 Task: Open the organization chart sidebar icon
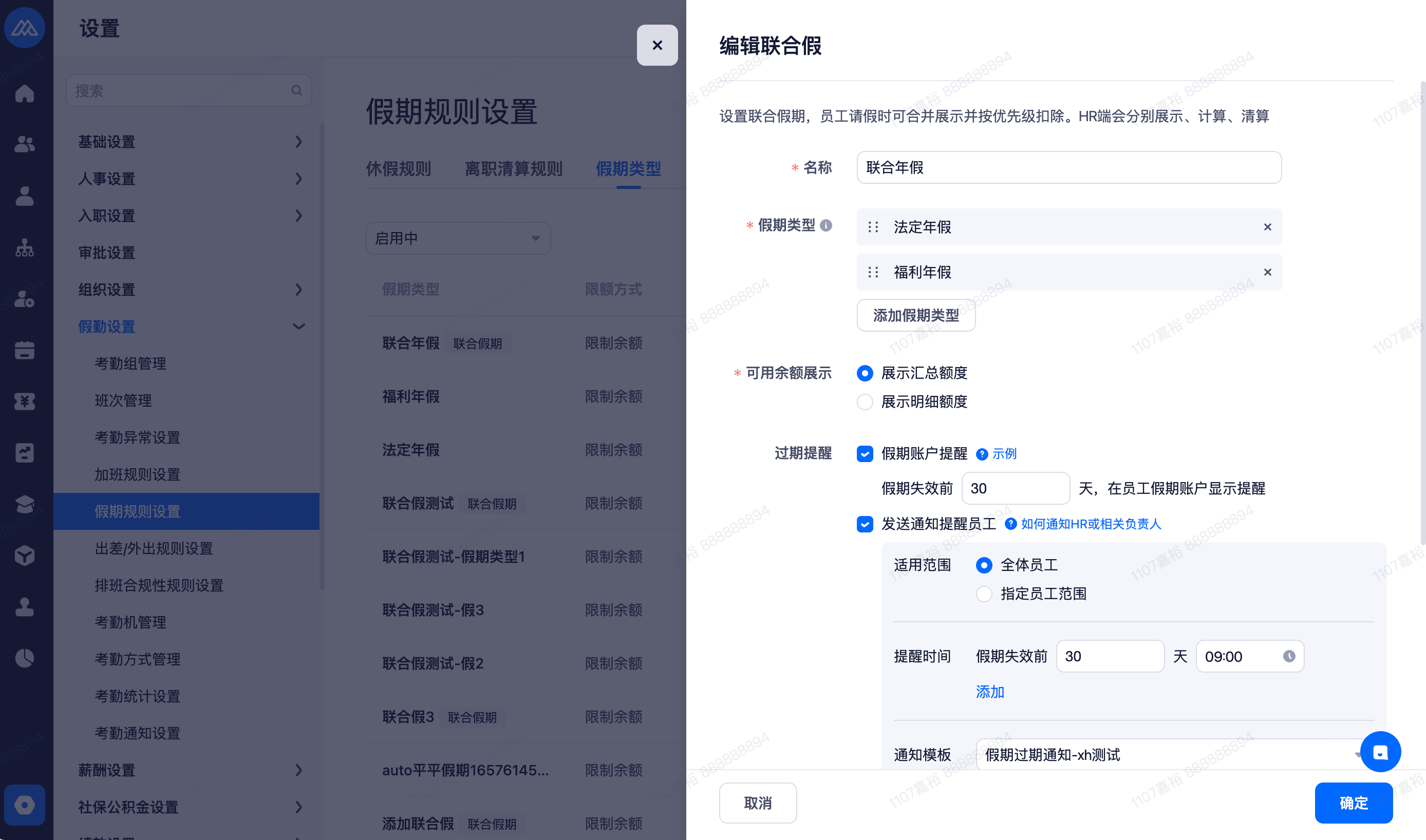[24, 247]
